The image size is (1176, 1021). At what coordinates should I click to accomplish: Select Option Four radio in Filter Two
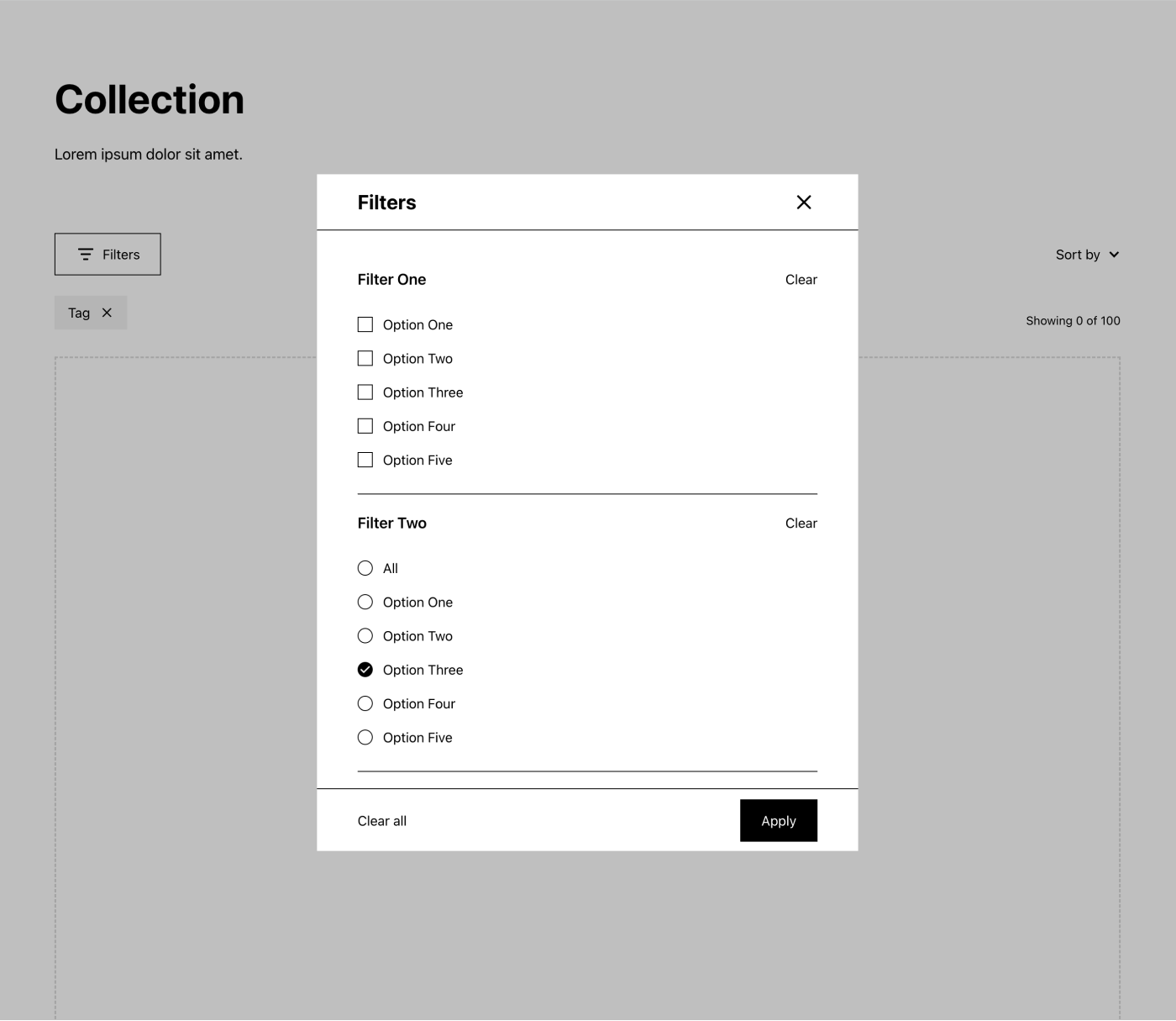click(x=365, y=703)
